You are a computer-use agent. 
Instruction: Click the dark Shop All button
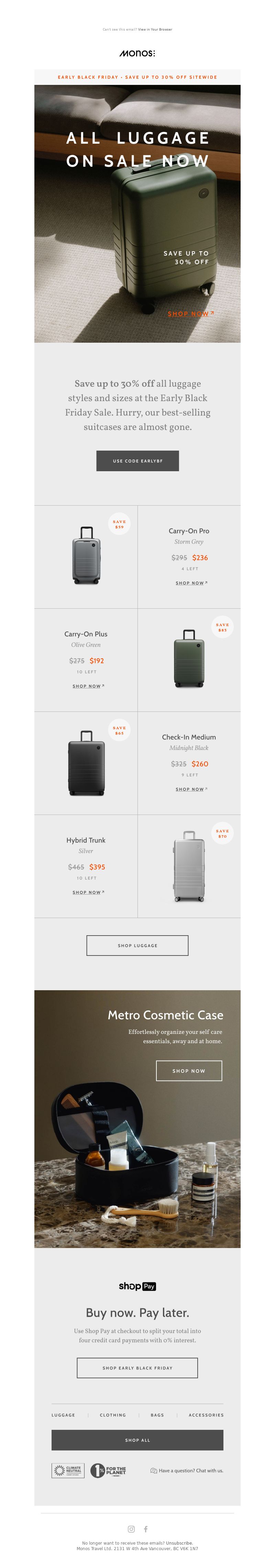pyautogui.click(x=137, y=1439)
